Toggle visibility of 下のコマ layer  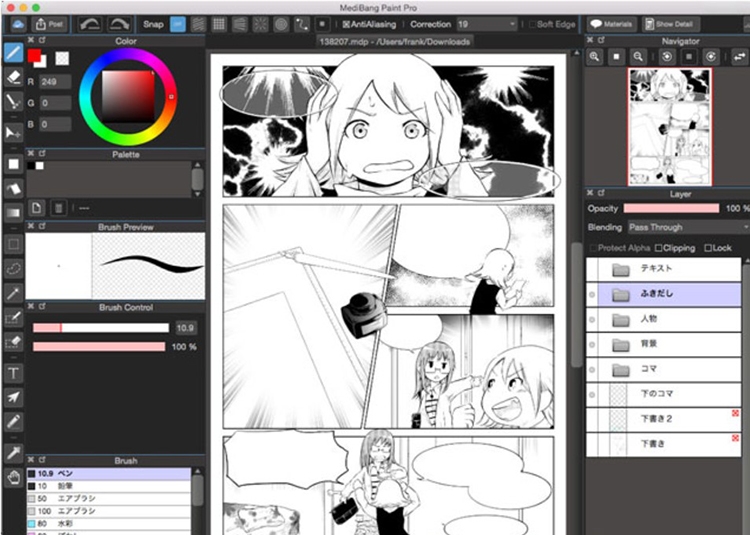(592, 394)
